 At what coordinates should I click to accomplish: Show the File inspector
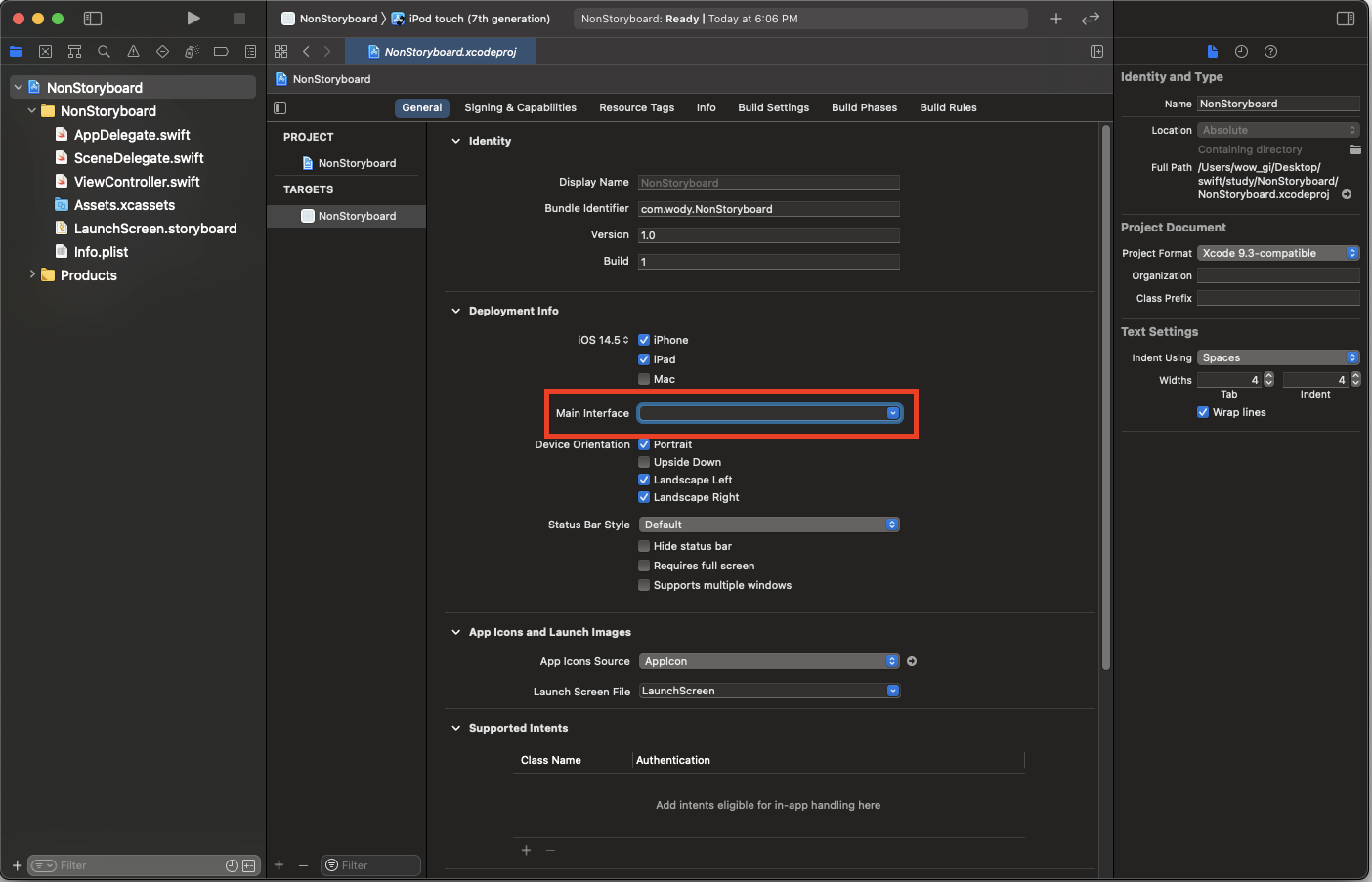[1212, 51]
